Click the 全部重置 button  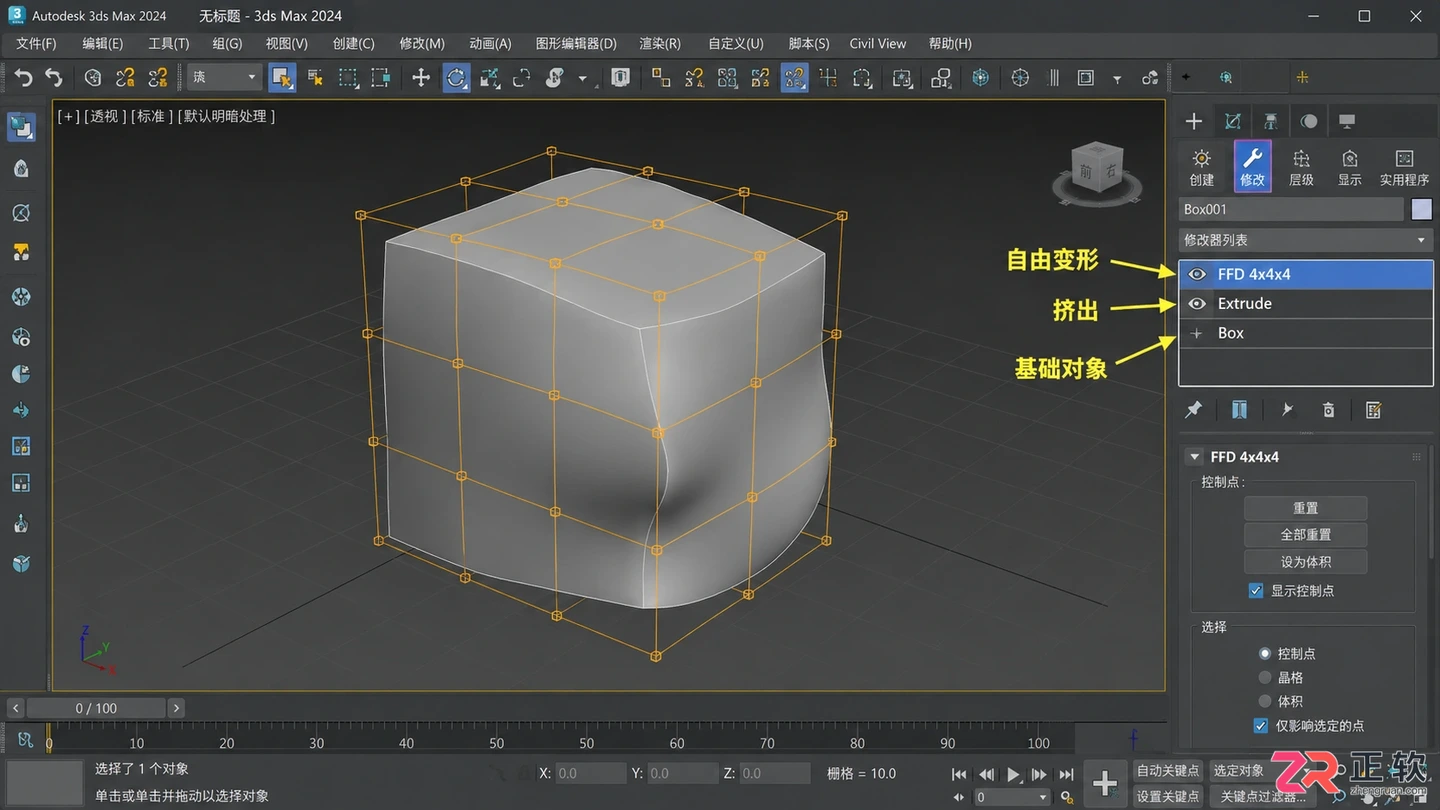1305,535
